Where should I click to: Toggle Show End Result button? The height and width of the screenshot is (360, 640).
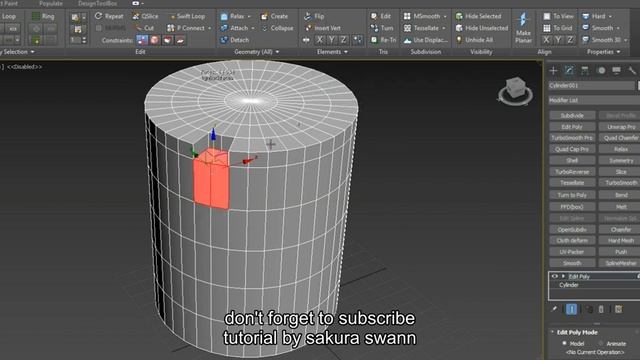coord(571,309)
